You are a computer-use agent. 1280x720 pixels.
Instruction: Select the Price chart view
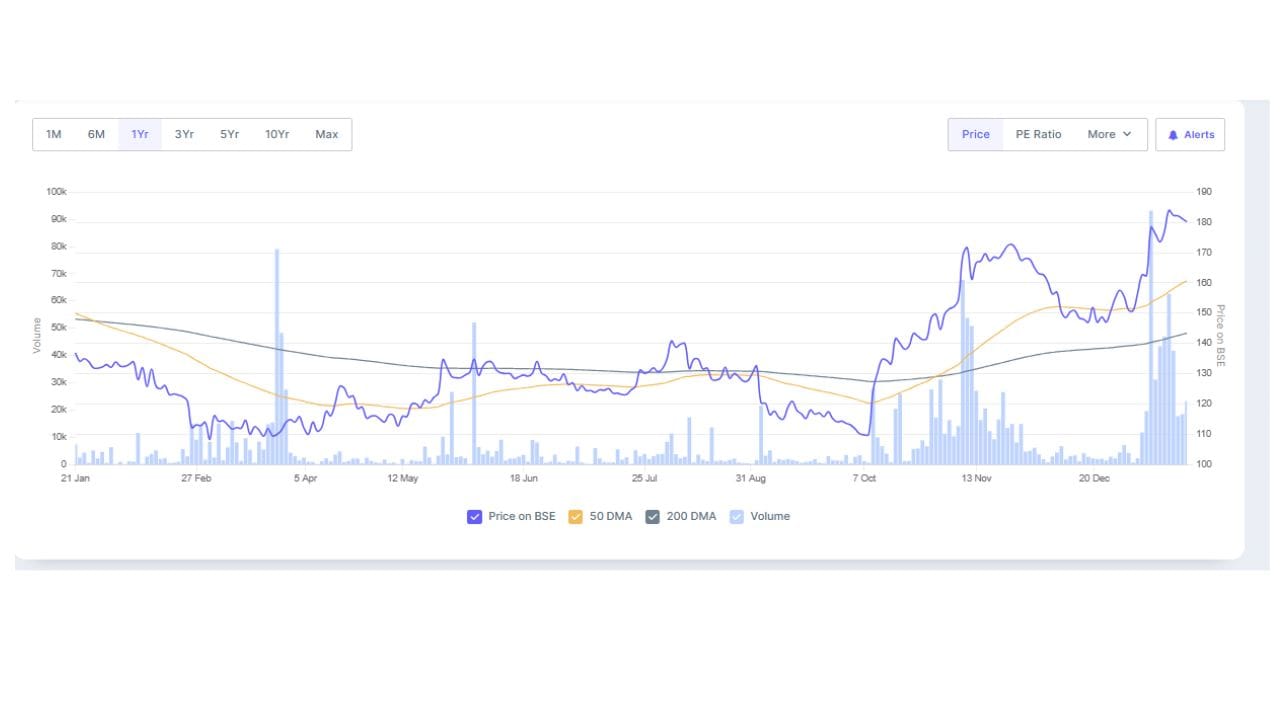point(975,134)
